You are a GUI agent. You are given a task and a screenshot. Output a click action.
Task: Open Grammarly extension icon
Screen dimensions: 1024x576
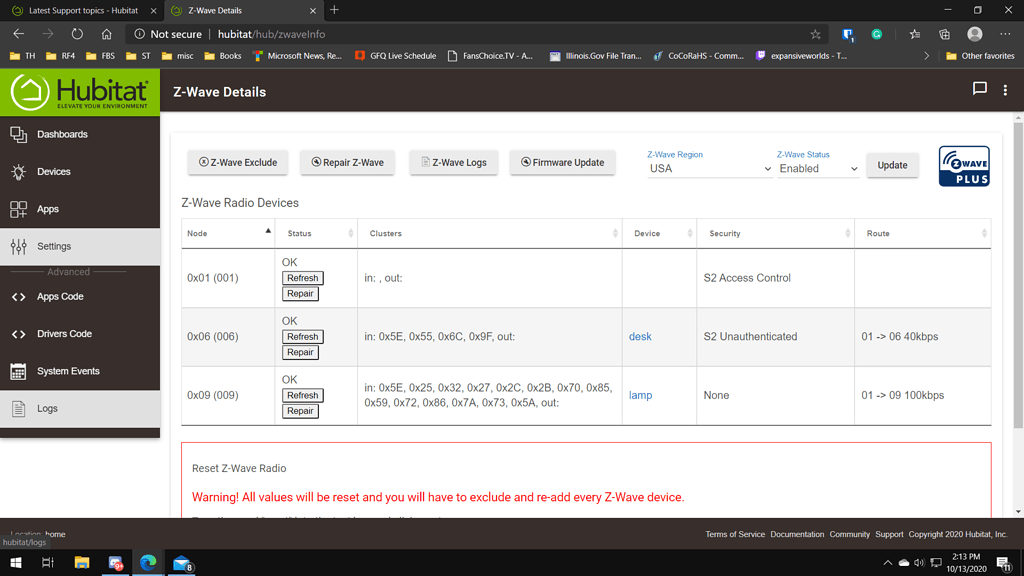tap(877, 35)
